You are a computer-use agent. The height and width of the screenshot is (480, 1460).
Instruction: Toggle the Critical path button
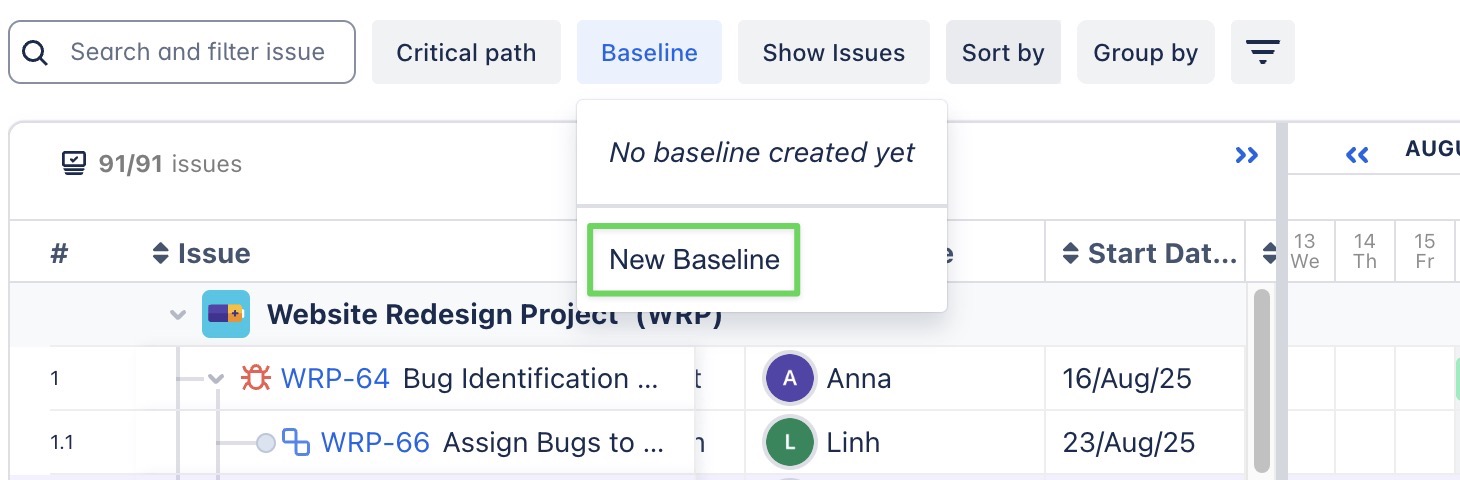[x=466, y=52]
